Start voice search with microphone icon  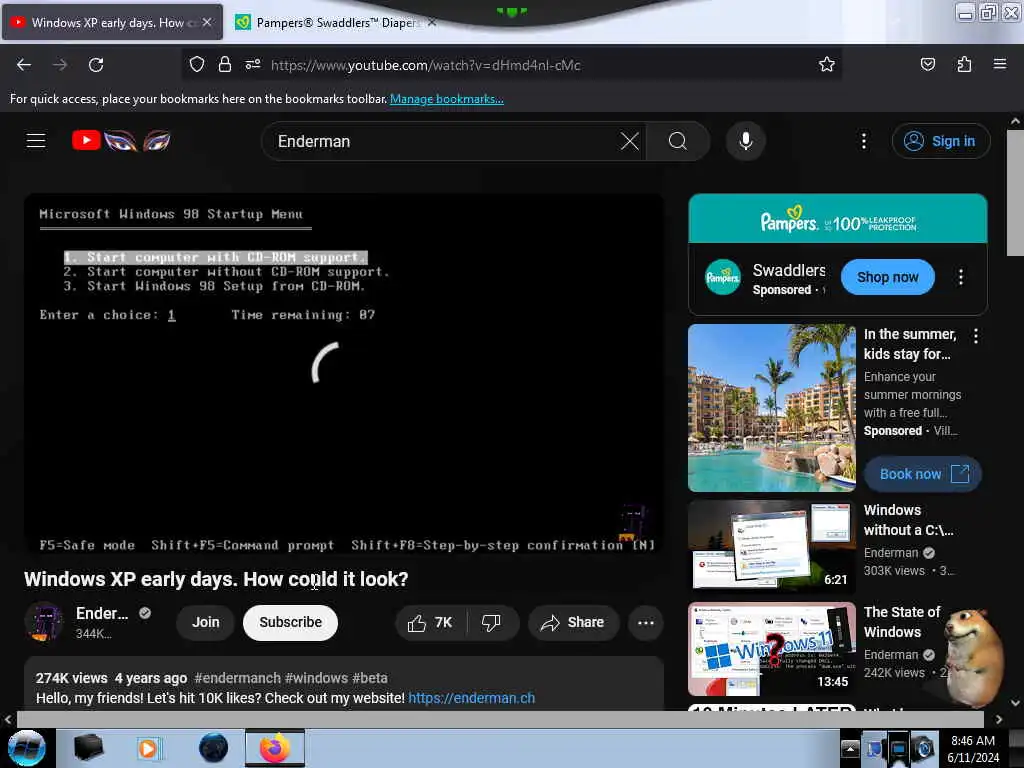click(746, 141)
